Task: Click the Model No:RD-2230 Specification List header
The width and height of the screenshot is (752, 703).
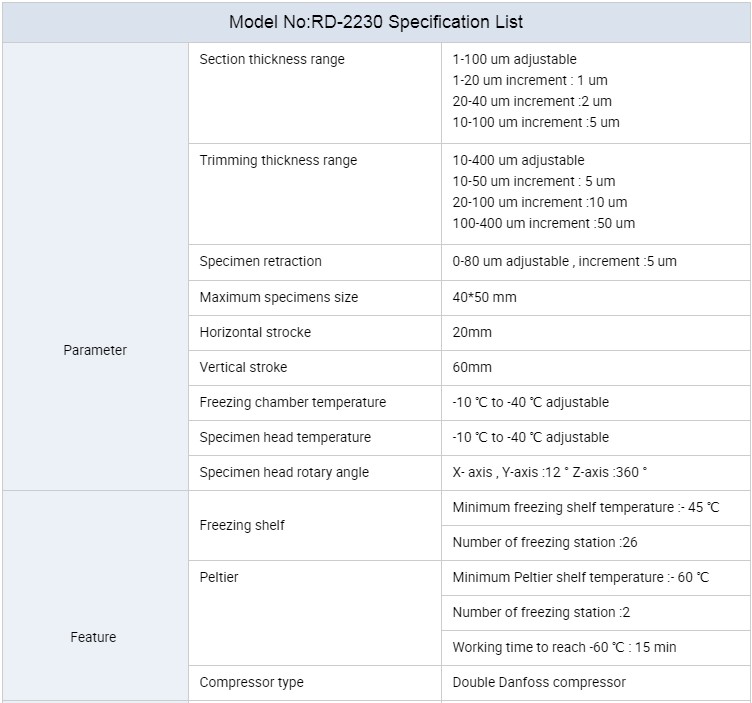Action: [376, 22]
